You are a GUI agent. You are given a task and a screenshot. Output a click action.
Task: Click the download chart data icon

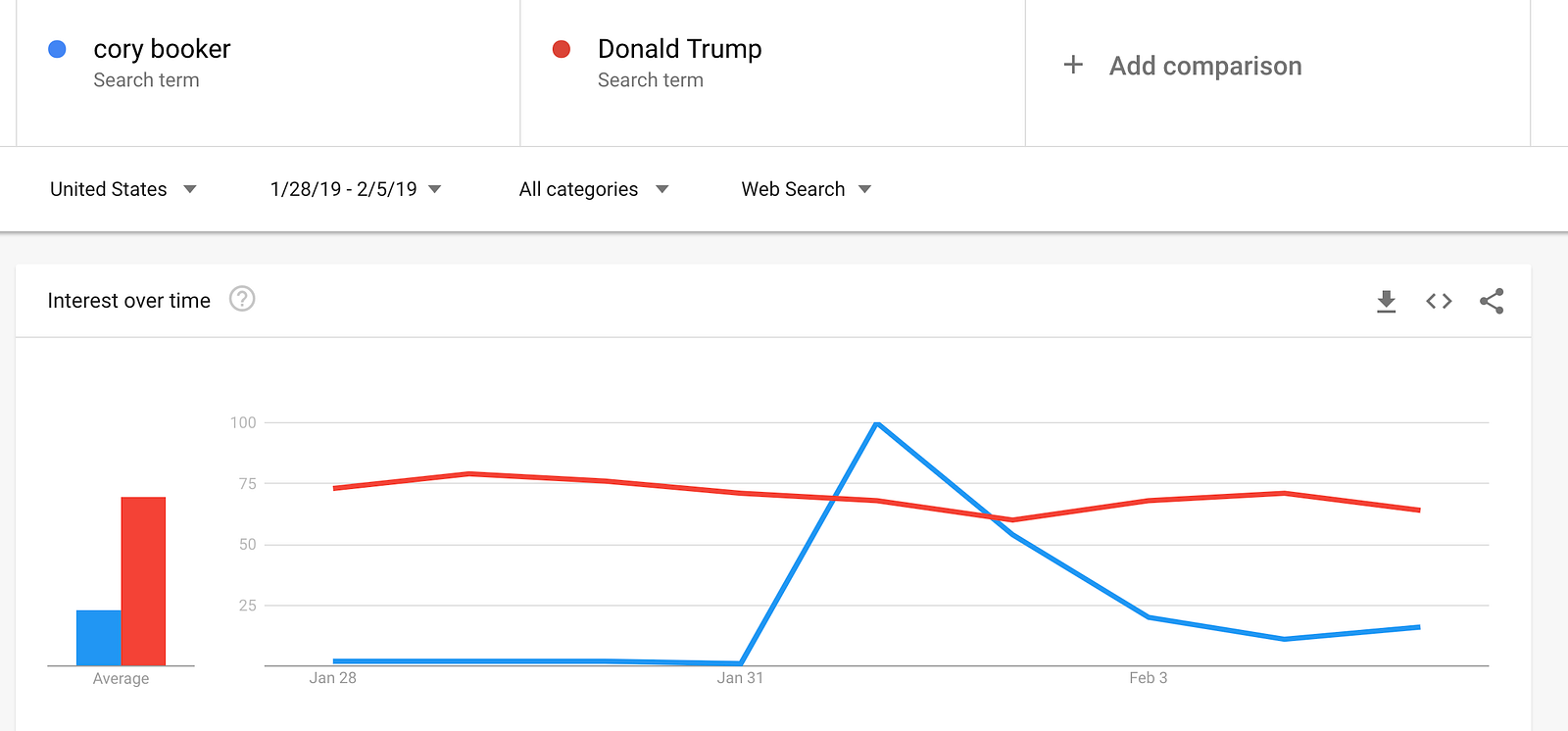point(1386,301)
